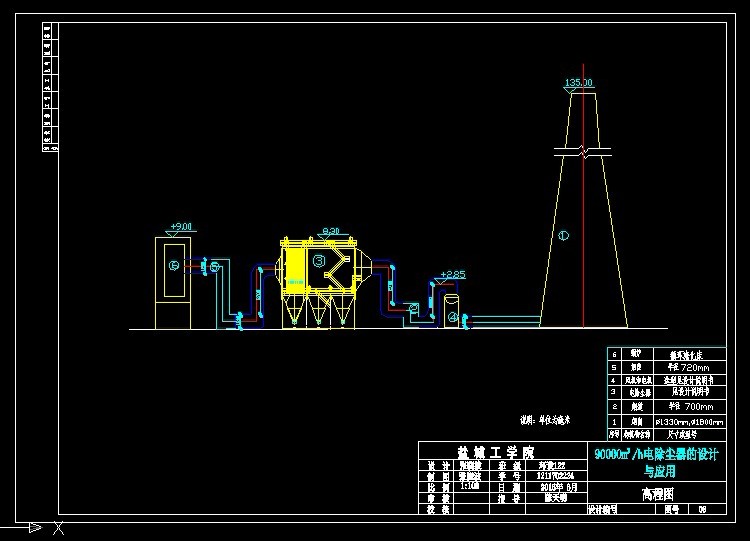Screen dimensions: 750x541
Task: Click the cyan 90000m³/h电除尘器的设计 title line
Action: [656, 454]
